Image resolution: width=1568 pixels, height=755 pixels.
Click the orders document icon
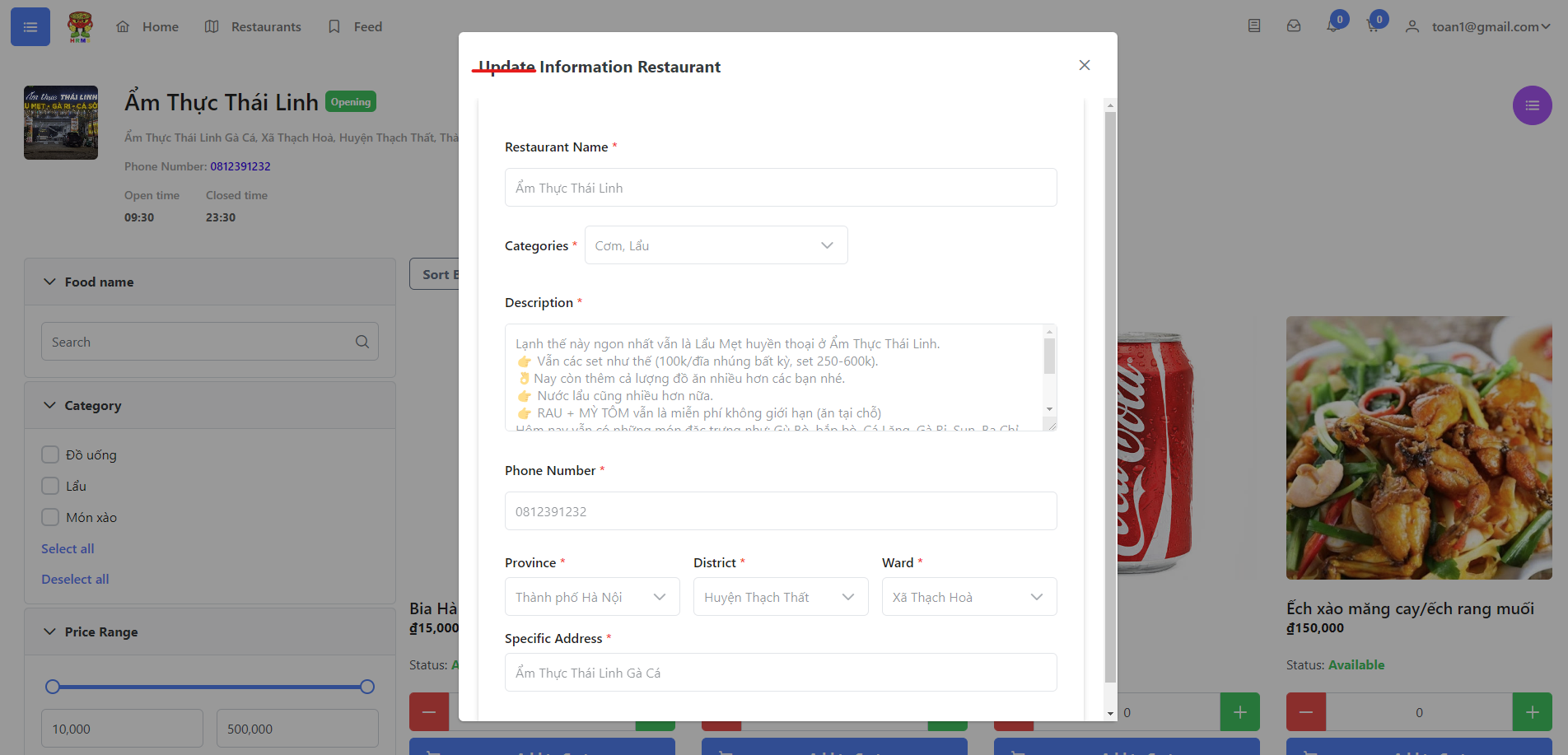coord(1254,26)
